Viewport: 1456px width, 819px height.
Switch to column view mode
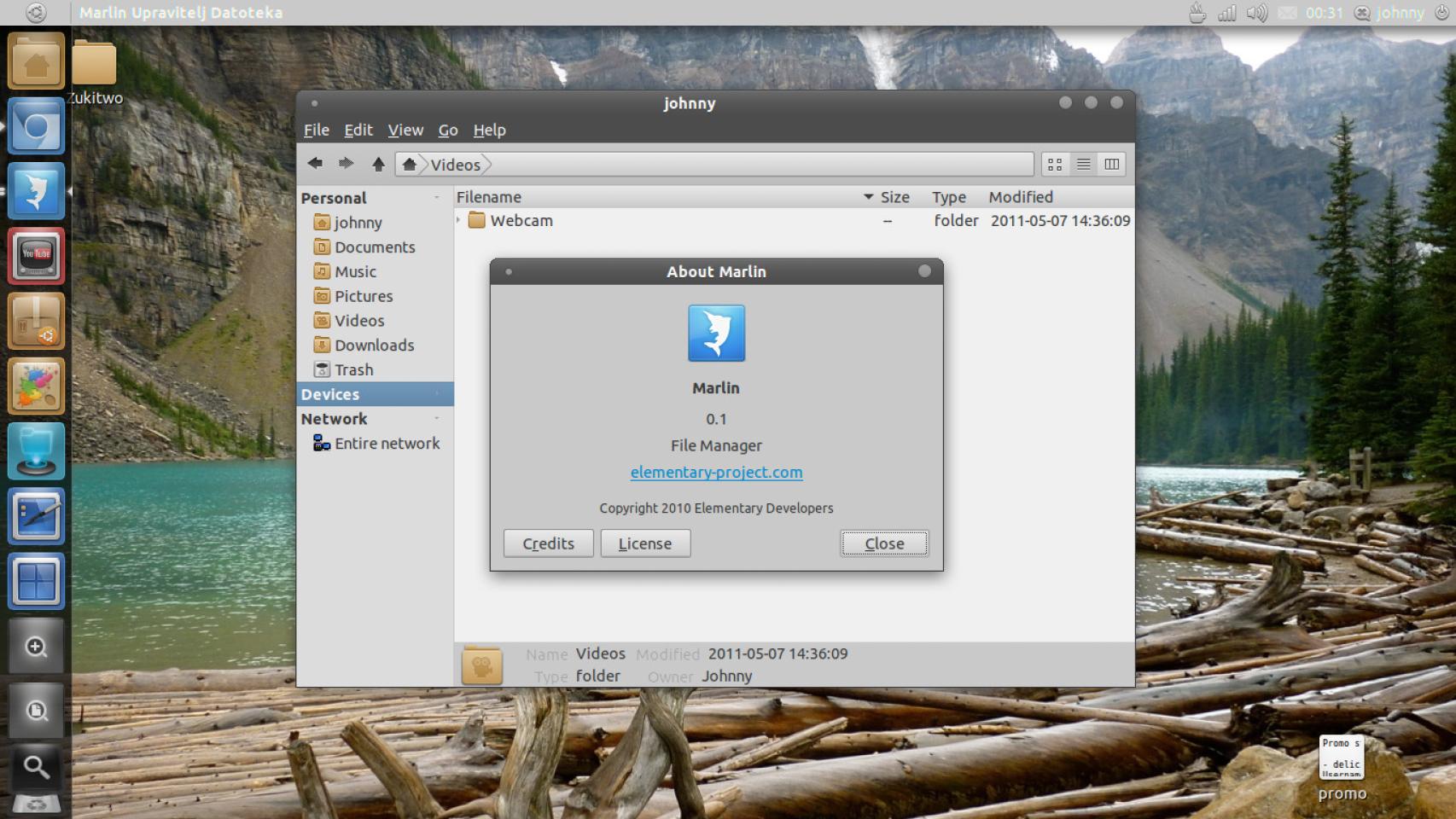[x=1111, y=164]
